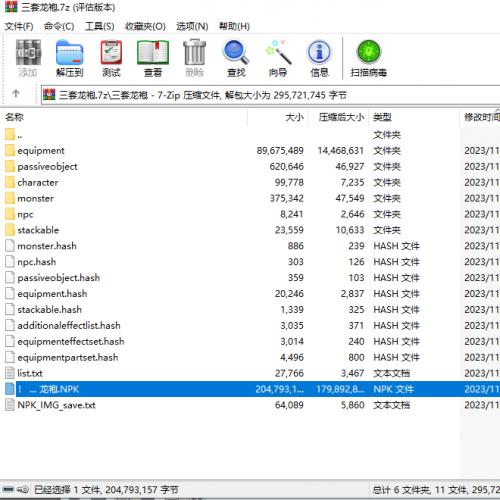The image size is (500, 500).
Task: Click the 扫描病毒 (Scan virus) icon
Action: coord(368,58)
